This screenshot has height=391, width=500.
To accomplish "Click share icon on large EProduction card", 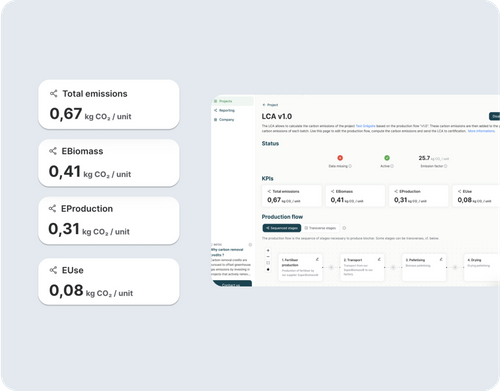I will (52, 209).
